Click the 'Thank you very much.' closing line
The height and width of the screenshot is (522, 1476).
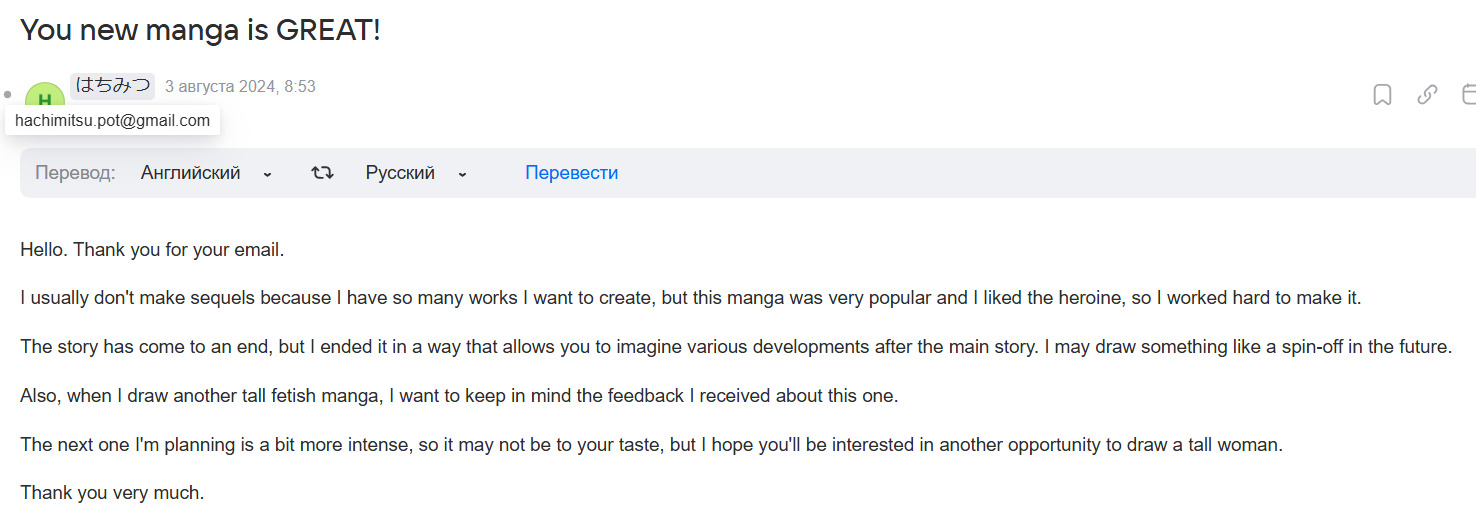[112, 493]
